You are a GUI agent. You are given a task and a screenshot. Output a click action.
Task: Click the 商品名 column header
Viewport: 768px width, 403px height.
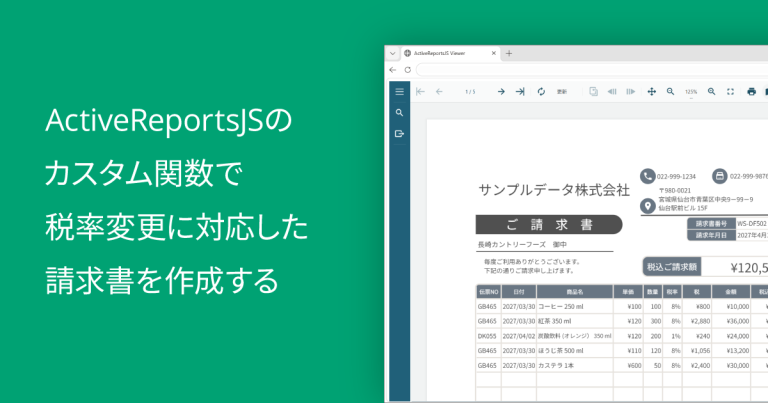[x=575, y=292]
